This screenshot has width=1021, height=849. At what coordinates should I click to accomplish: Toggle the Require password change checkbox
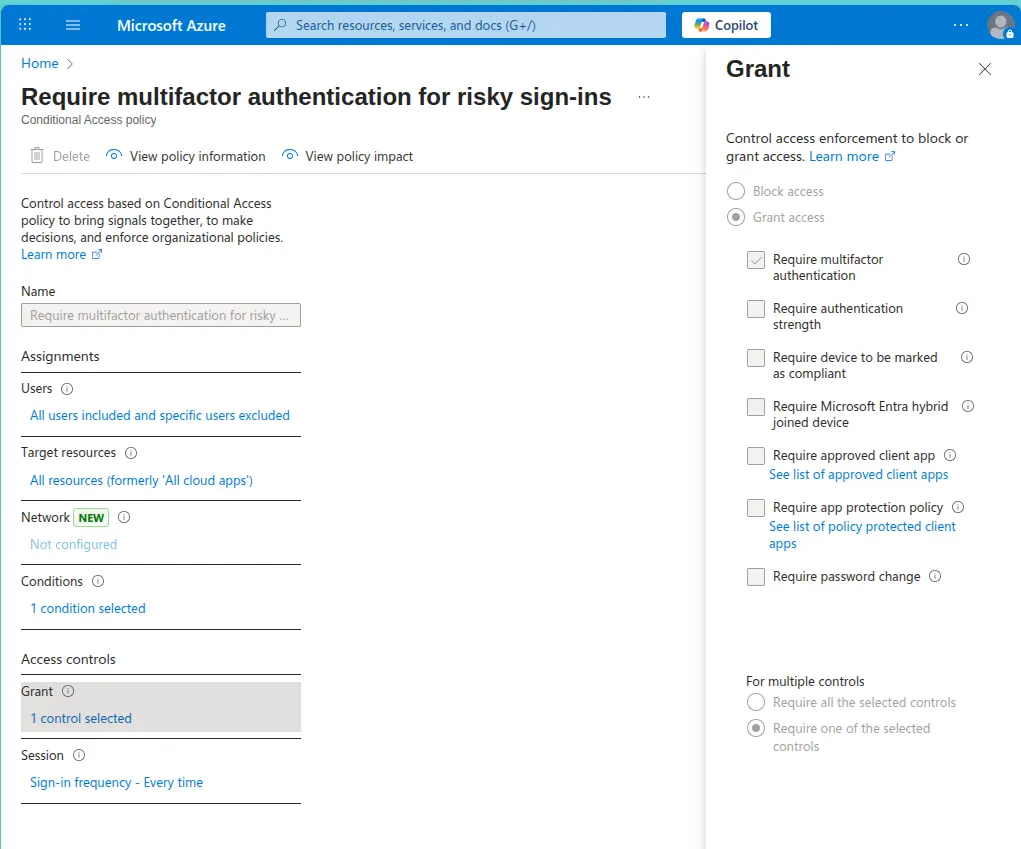click(x=756, y=577)
